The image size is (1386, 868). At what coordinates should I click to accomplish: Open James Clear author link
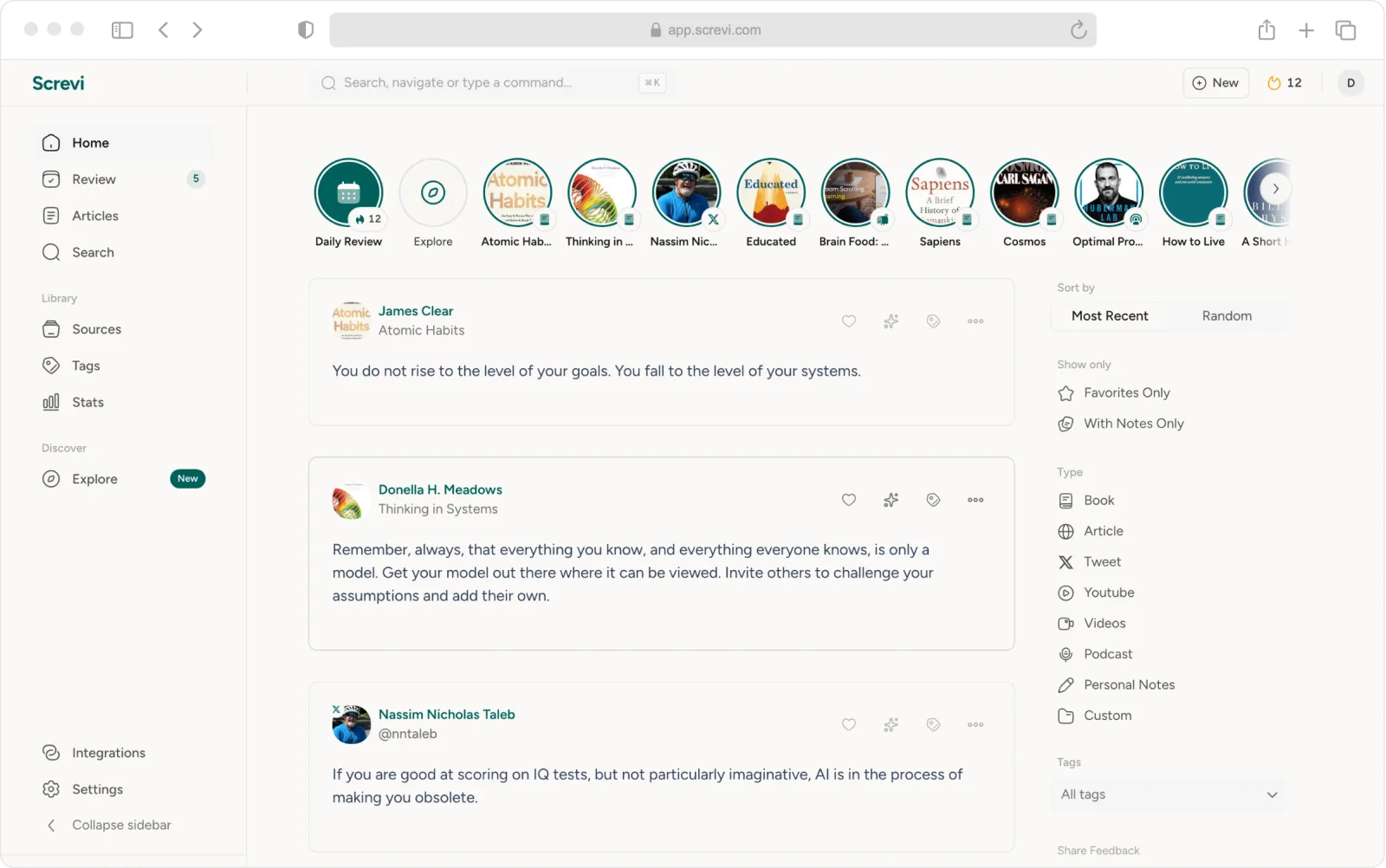coord(416,311)
